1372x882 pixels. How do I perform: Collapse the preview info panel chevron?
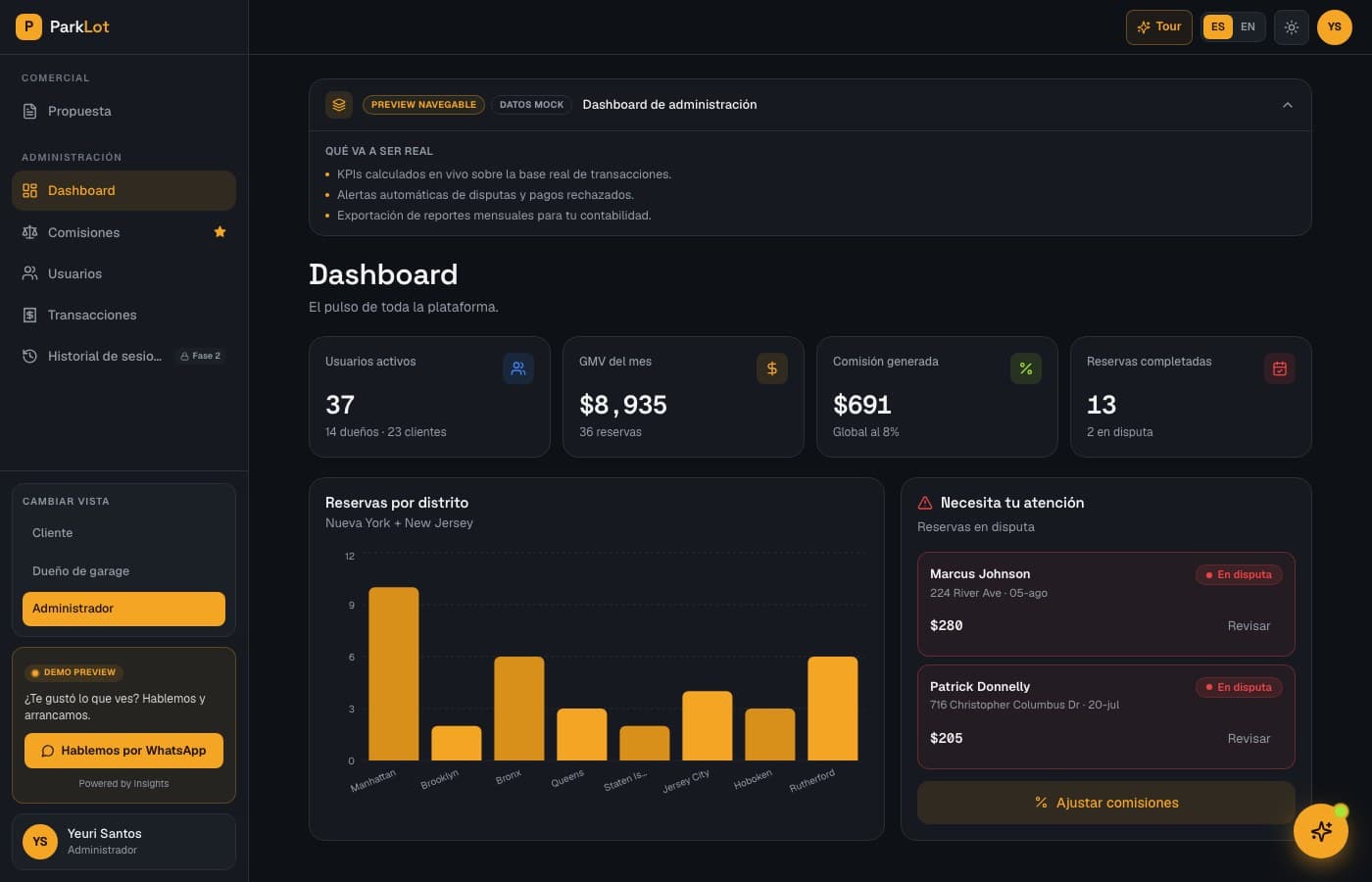[1288, 105]
